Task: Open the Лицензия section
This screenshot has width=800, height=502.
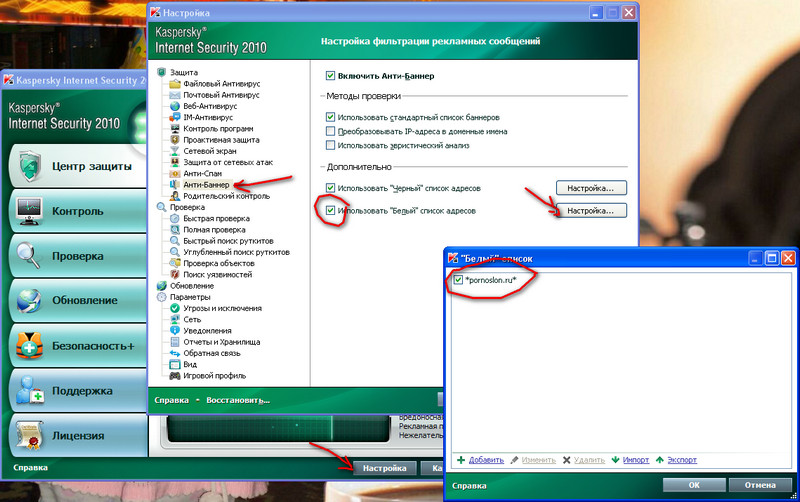Action: (x=78, y=435)
